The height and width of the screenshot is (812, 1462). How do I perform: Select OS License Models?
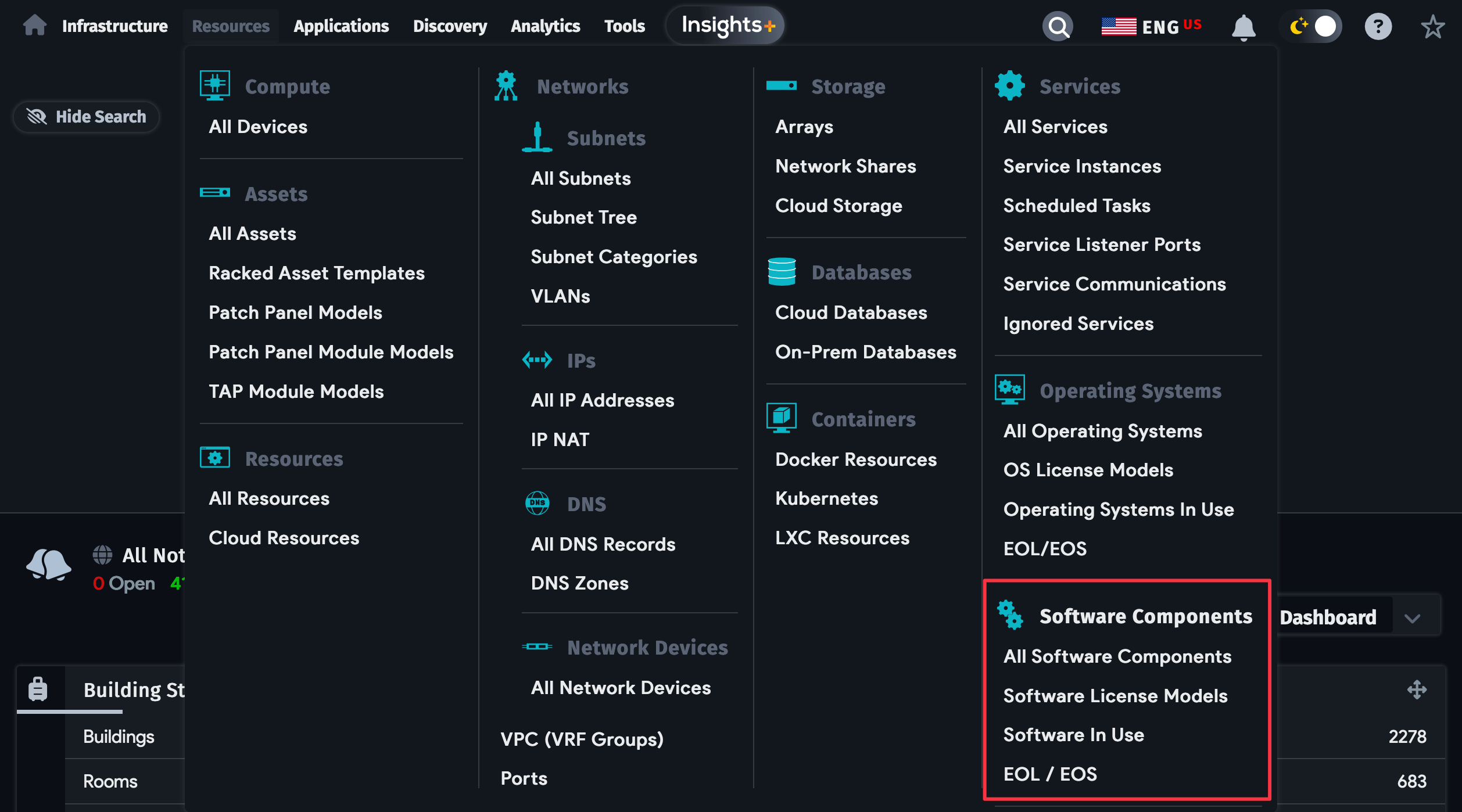pyautogui.click(x=1088, y=469)
